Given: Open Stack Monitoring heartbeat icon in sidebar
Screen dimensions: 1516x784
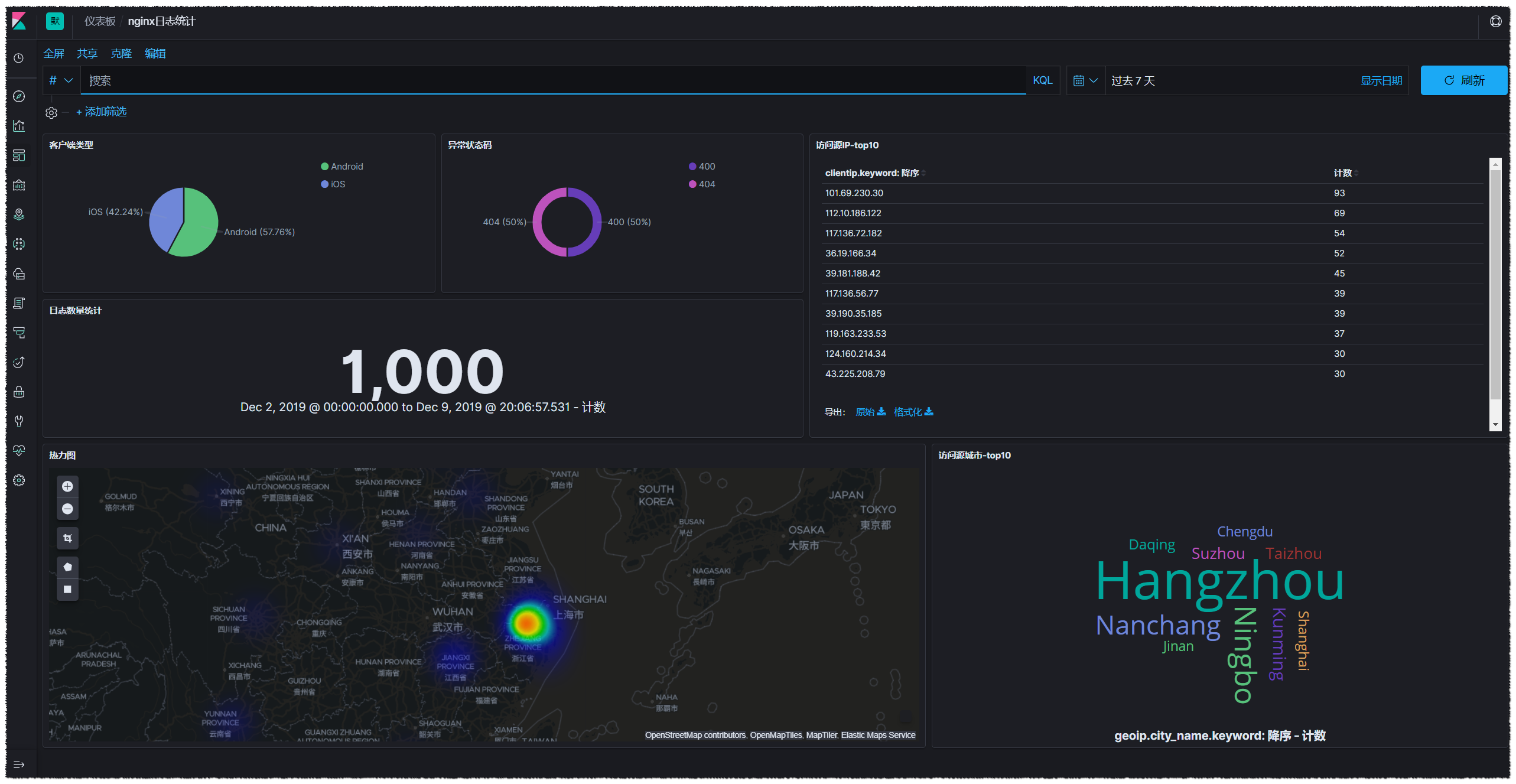Looking at the screenshot, I should pos(19,451).
